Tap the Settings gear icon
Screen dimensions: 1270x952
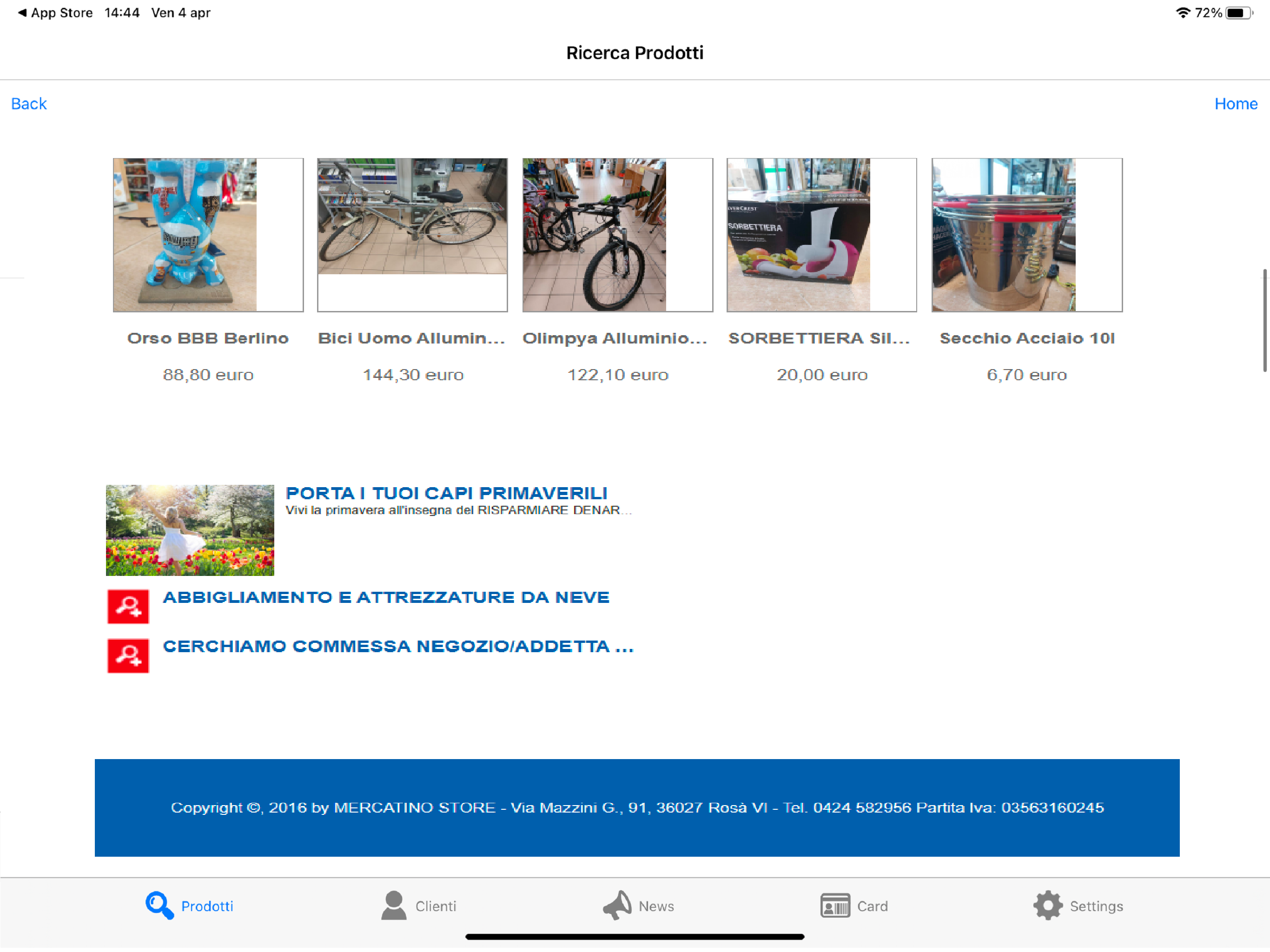[x=1048, y=906]
